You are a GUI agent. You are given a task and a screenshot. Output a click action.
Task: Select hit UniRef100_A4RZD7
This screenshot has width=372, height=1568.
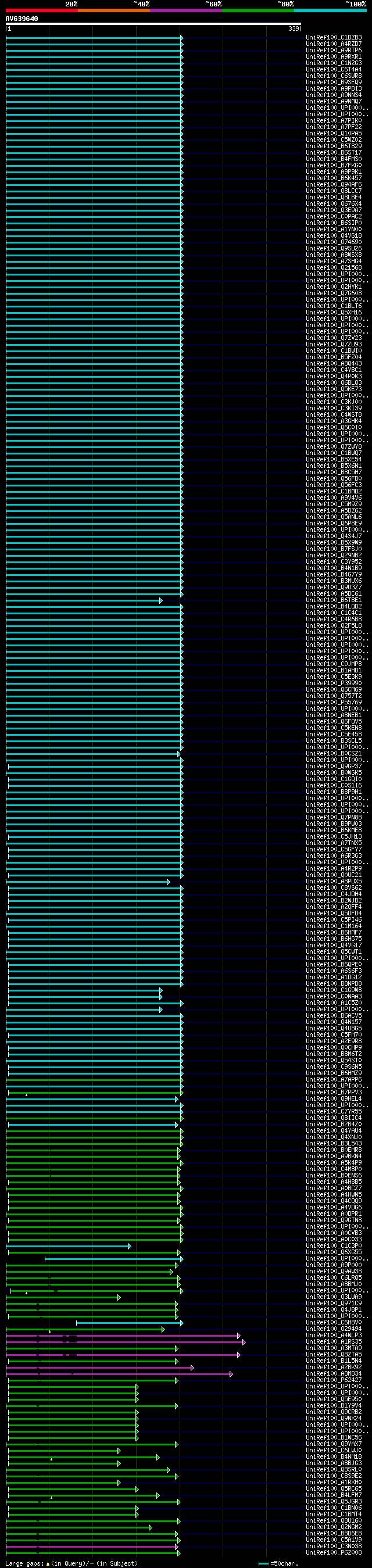click(x=334, y=44)
